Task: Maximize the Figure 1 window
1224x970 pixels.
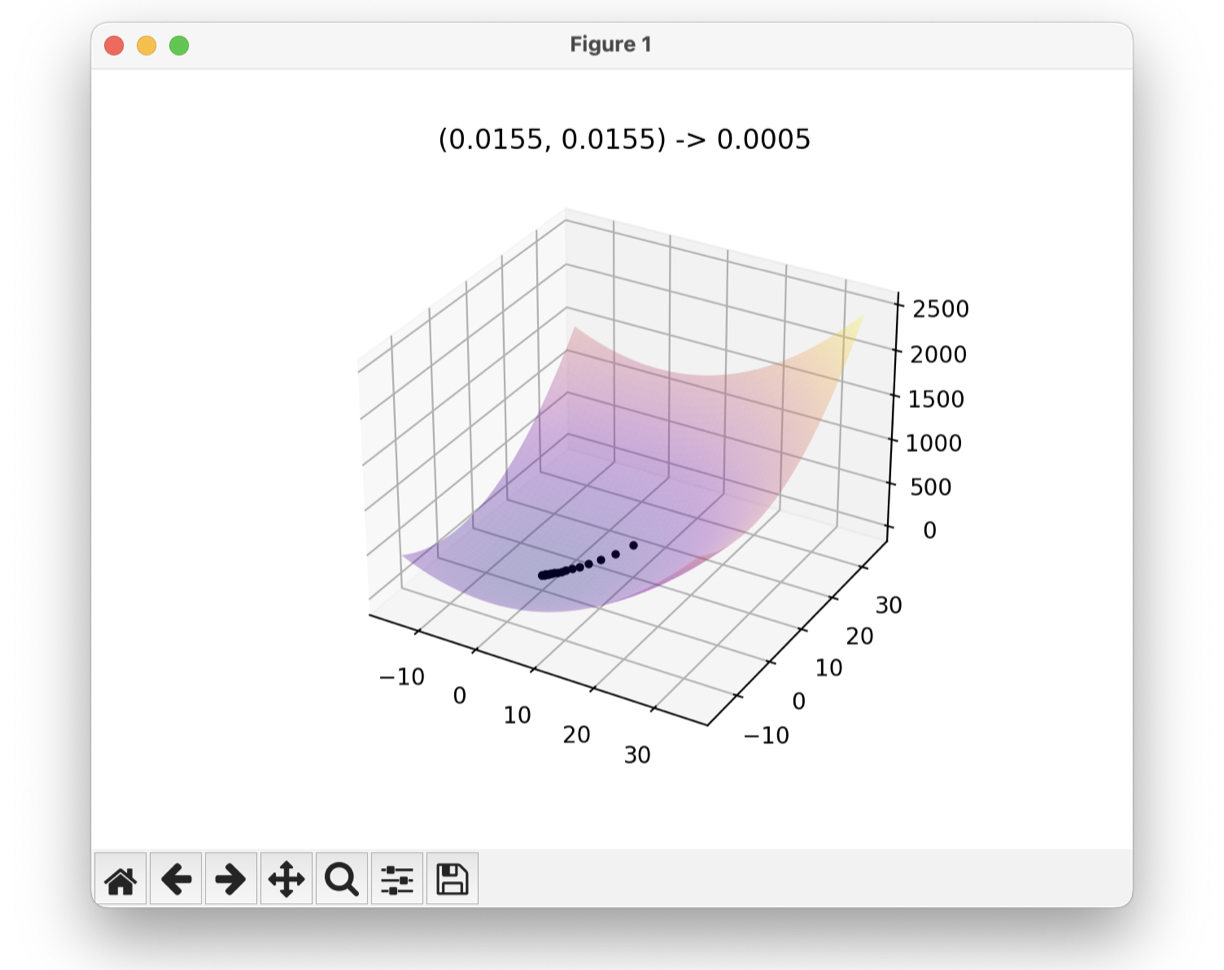Action: click(179, 45)
